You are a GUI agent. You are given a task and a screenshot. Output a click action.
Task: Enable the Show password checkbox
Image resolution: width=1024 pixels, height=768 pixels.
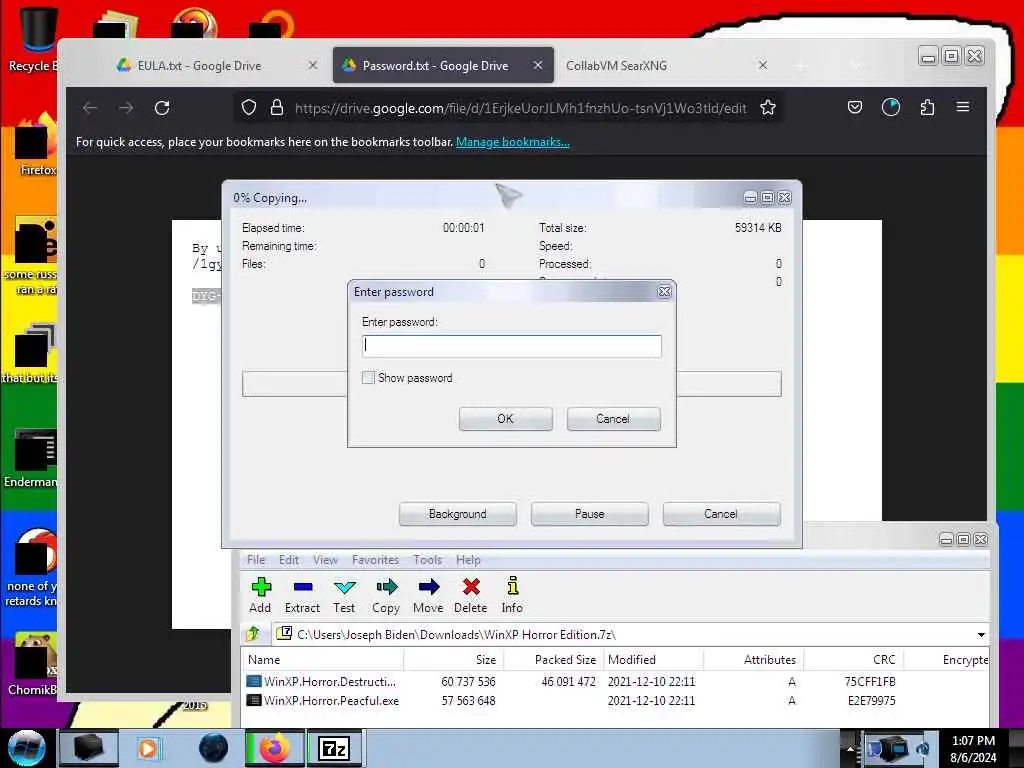(368, 377)
